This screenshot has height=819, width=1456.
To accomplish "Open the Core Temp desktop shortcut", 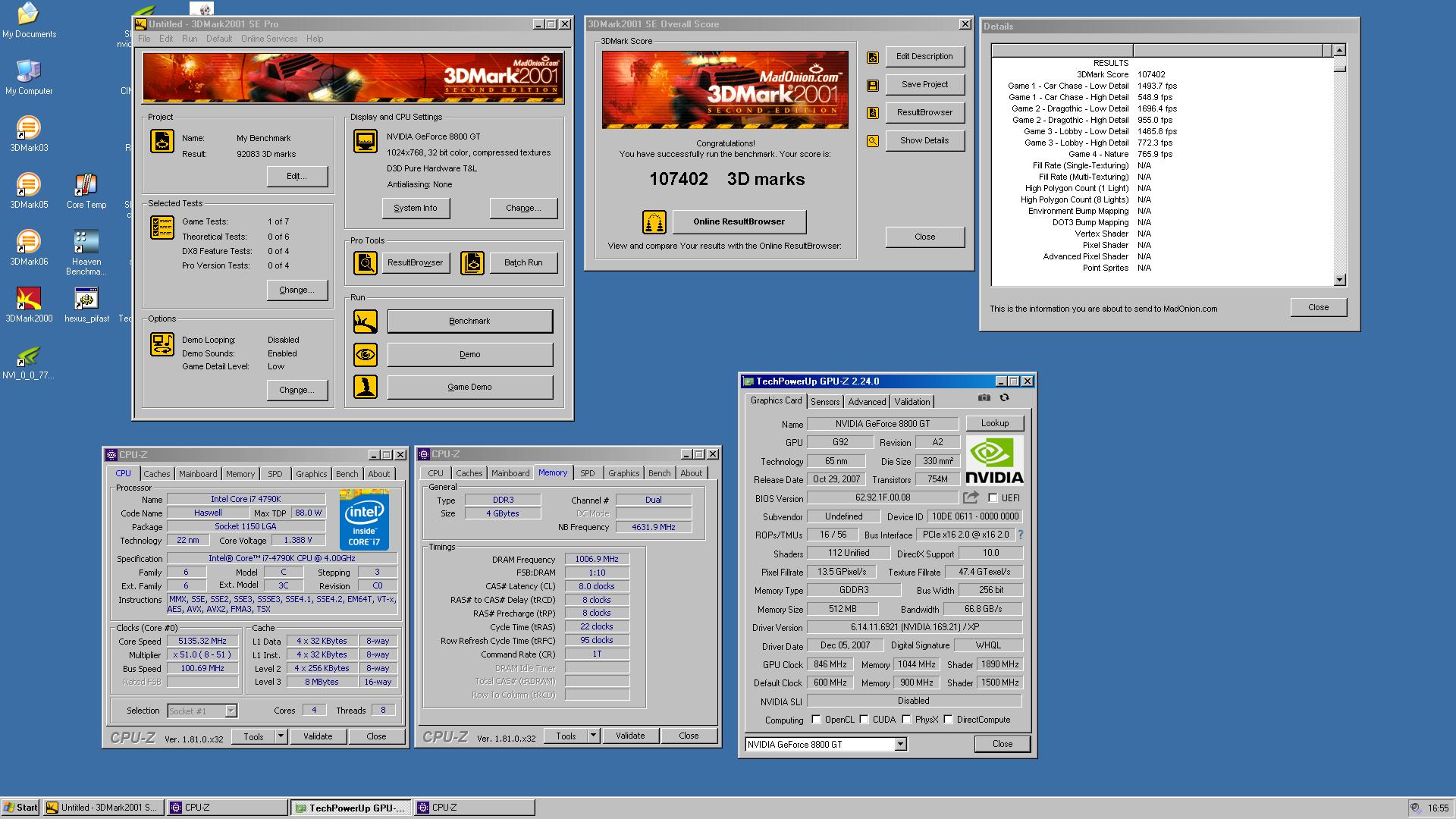I will [x=86, y=190].
